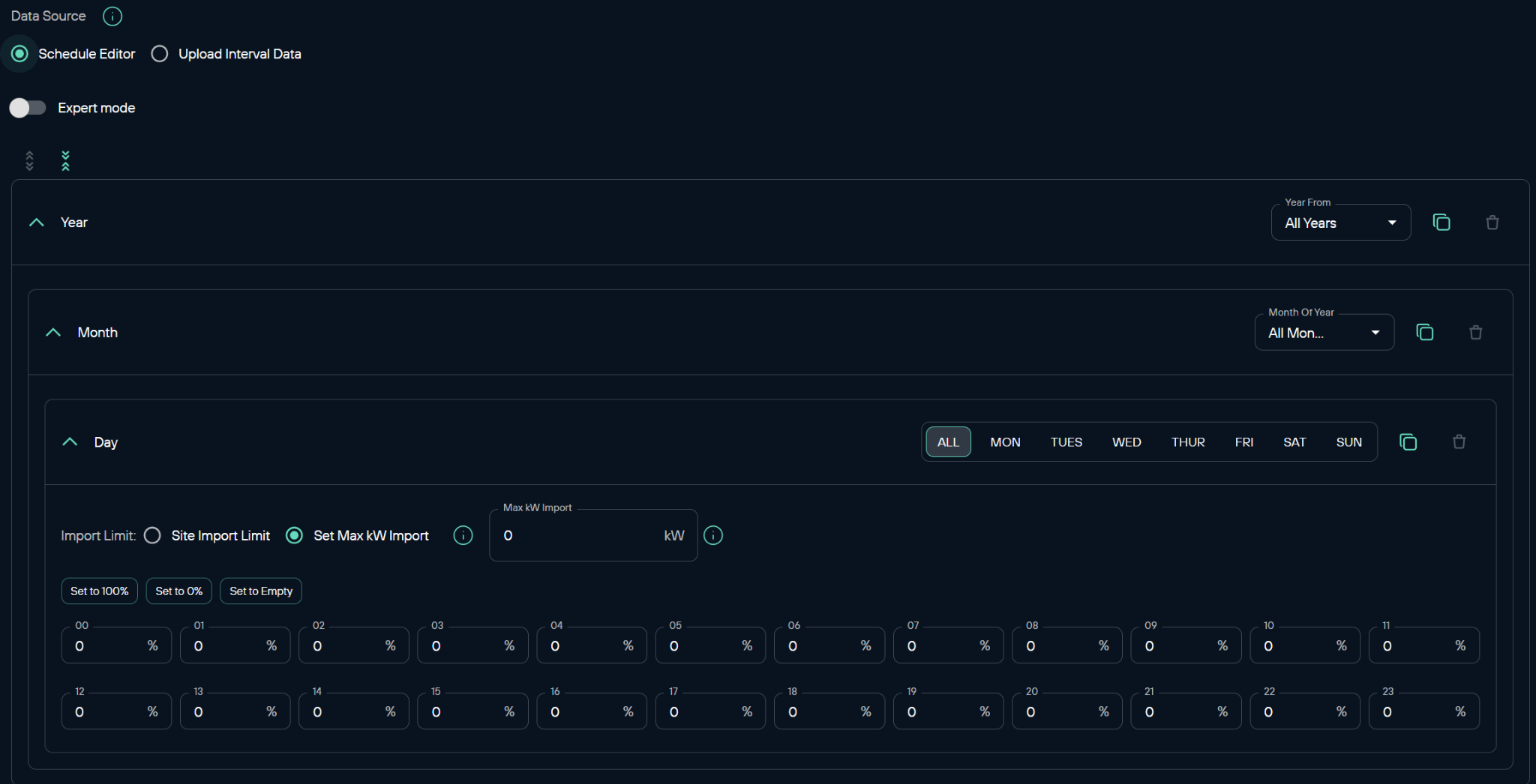Click the hour 05 percentage field
The height and width of the screenshot is (784, 1536).
coord(711,645)
